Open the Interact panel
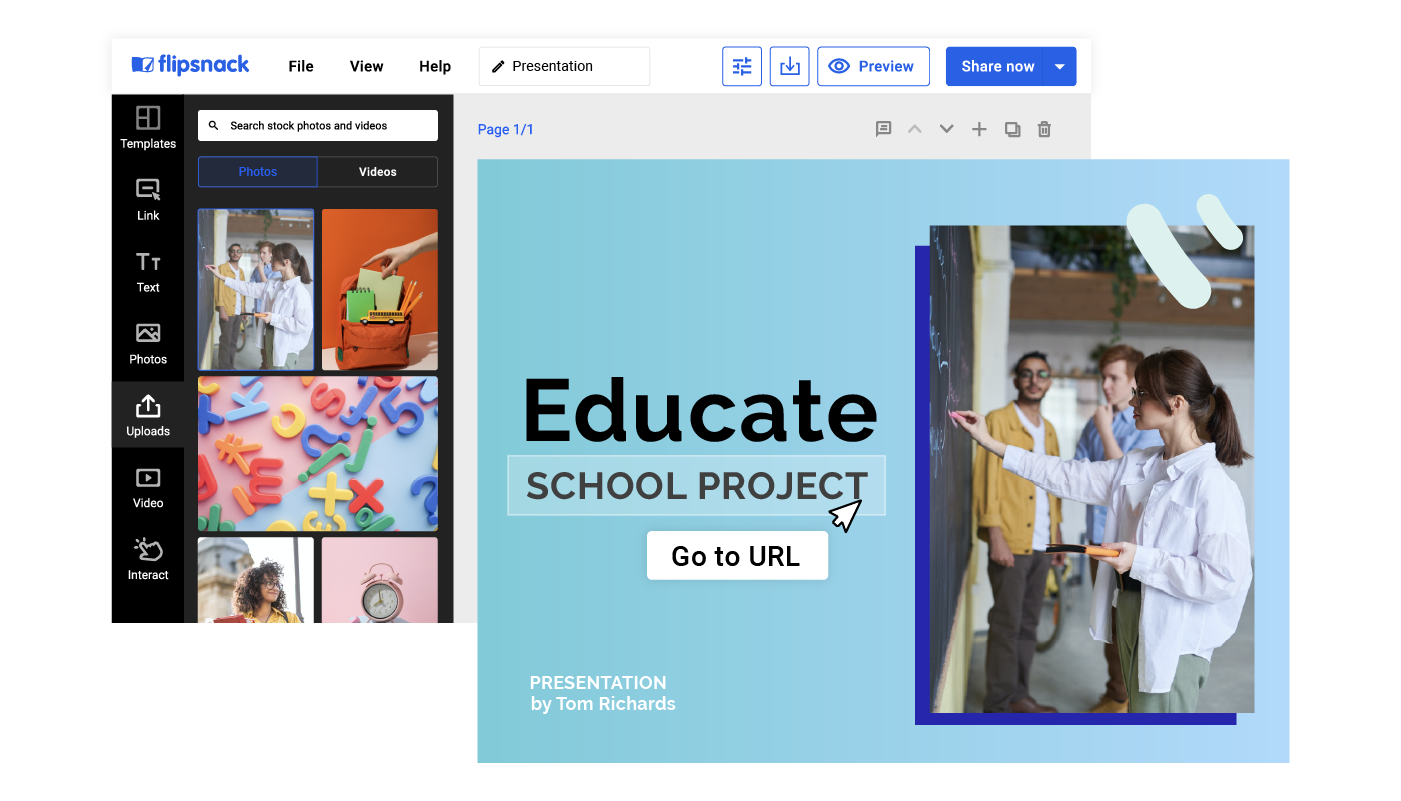Image resolution: width=1401 pixels, height=801 pixels. pos(147,558)
